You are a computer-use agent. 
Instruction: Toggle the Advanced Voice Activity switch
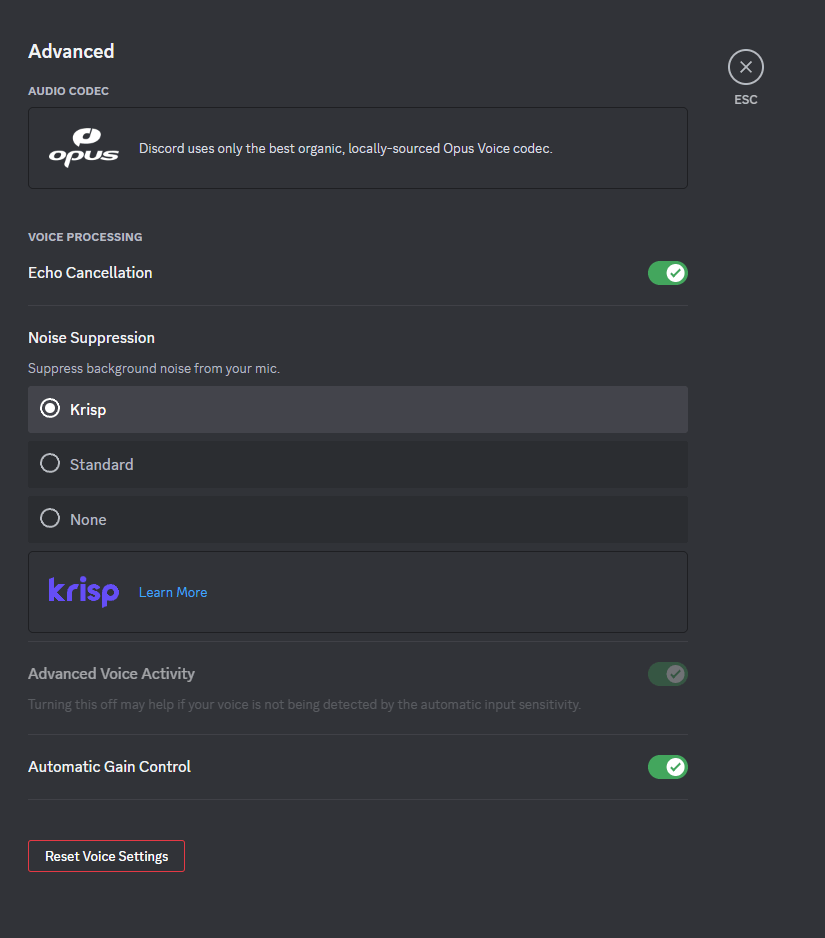click(x=668, y=674)
